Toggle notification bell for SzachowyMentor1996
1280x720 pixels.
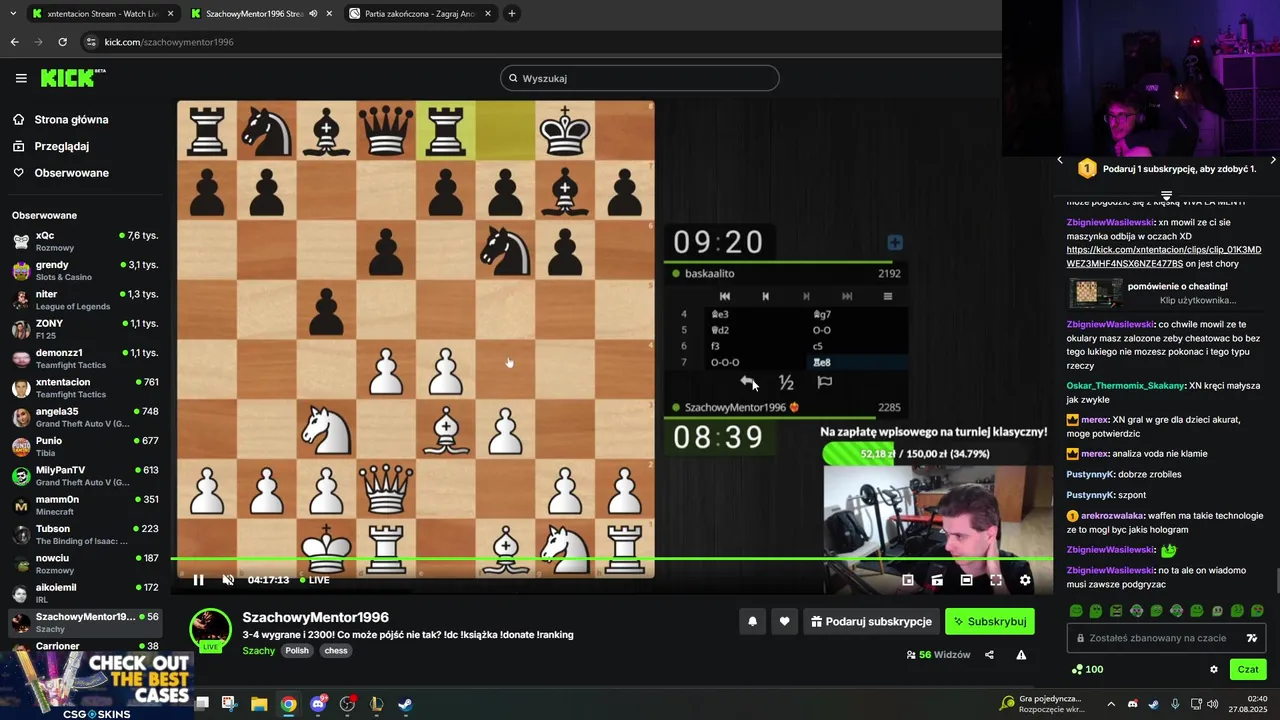752,621
